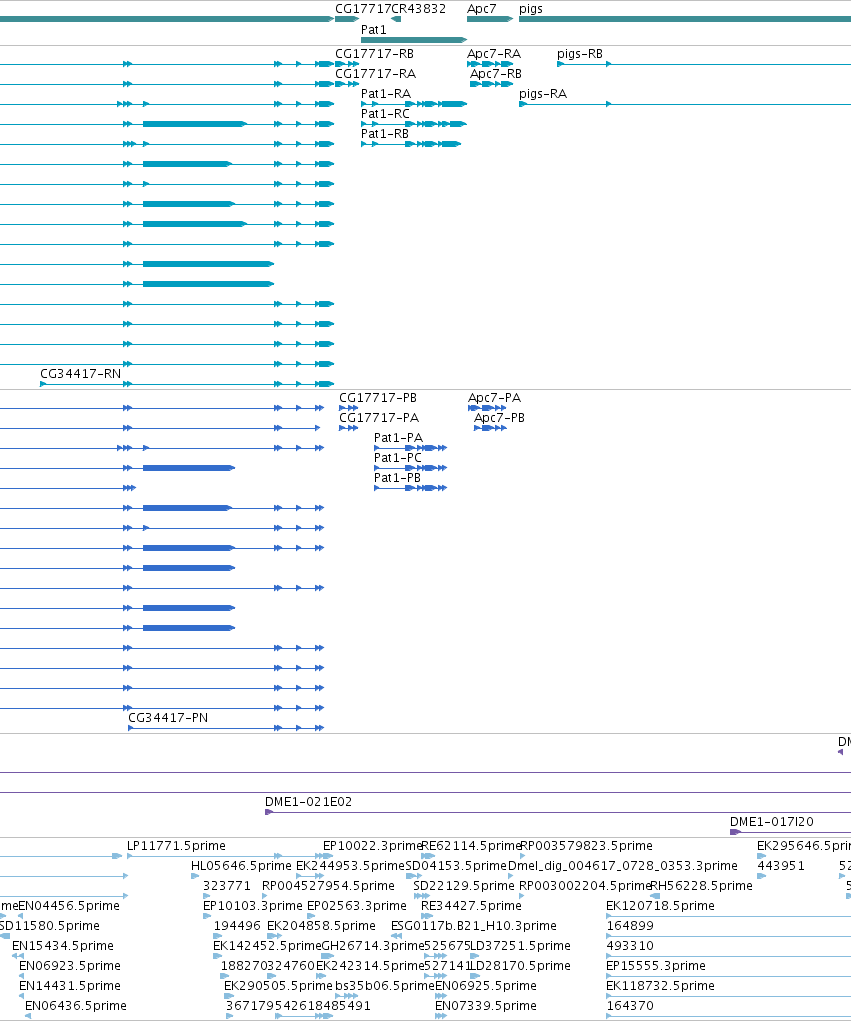Select EST EK204858.5prime
The height and width of the screenshot is (1021, 851).
coord(321,926)
